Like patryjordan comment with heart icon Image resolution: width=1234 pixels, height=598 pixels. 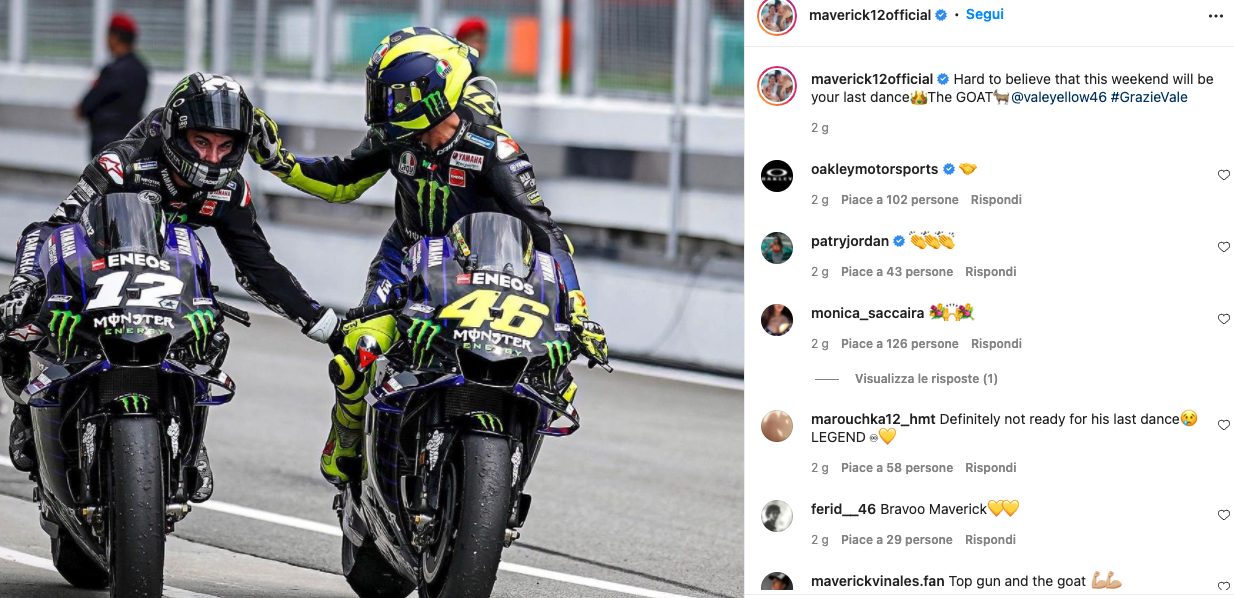1223,247
